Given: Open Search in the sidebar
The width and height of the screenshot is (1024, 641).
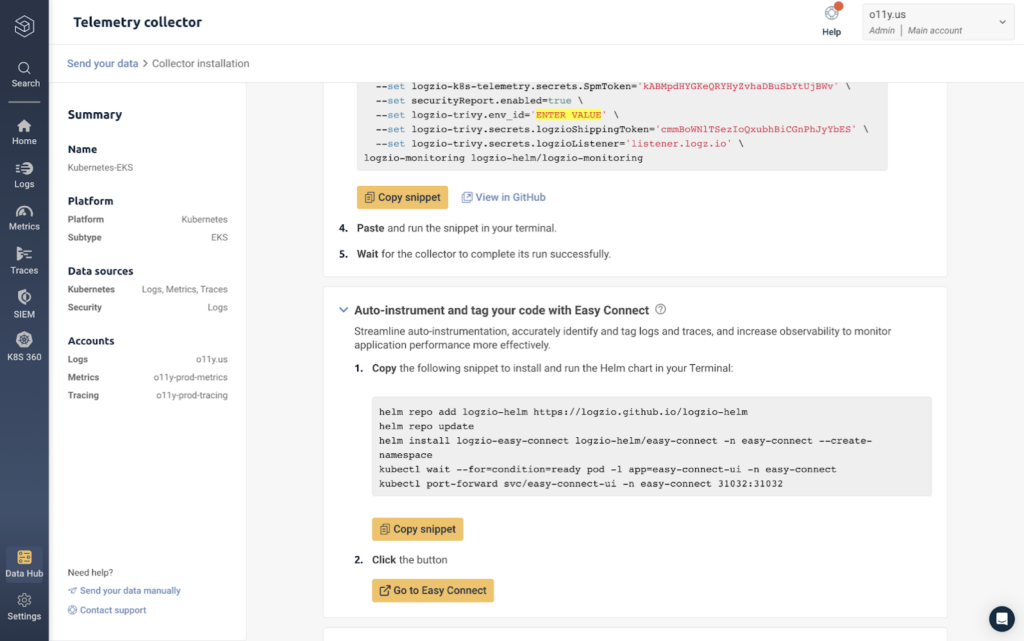Looking at the screenshot, I should click(25, 74).
